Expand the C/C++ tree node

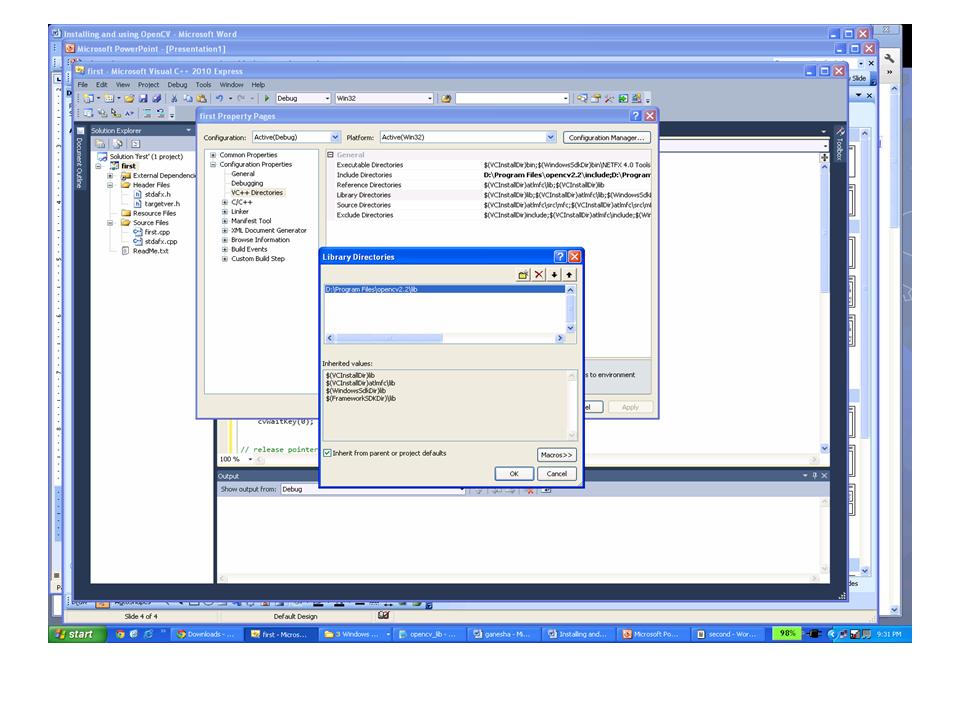(x=224, y=202)
